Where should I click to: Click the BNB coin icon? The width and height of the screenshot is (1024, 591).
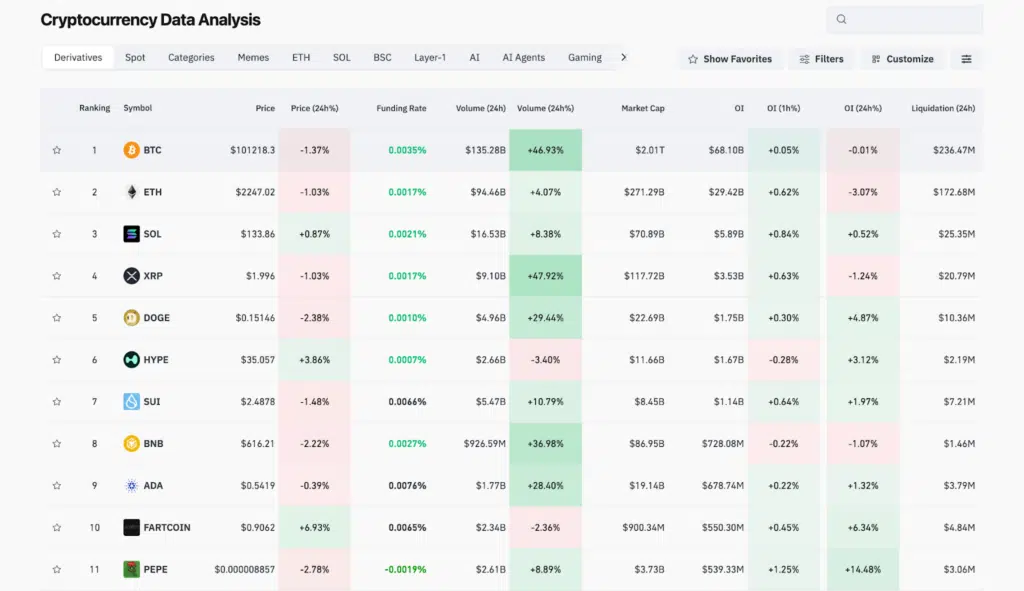pos(131,444)
